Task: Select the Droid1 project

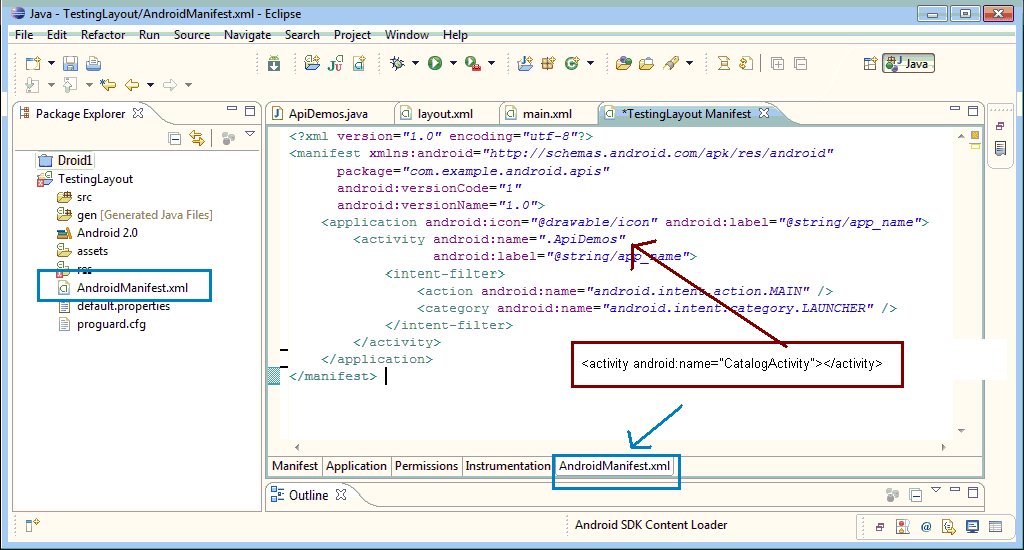Action: pyautogui.click(x=74, y=160)
